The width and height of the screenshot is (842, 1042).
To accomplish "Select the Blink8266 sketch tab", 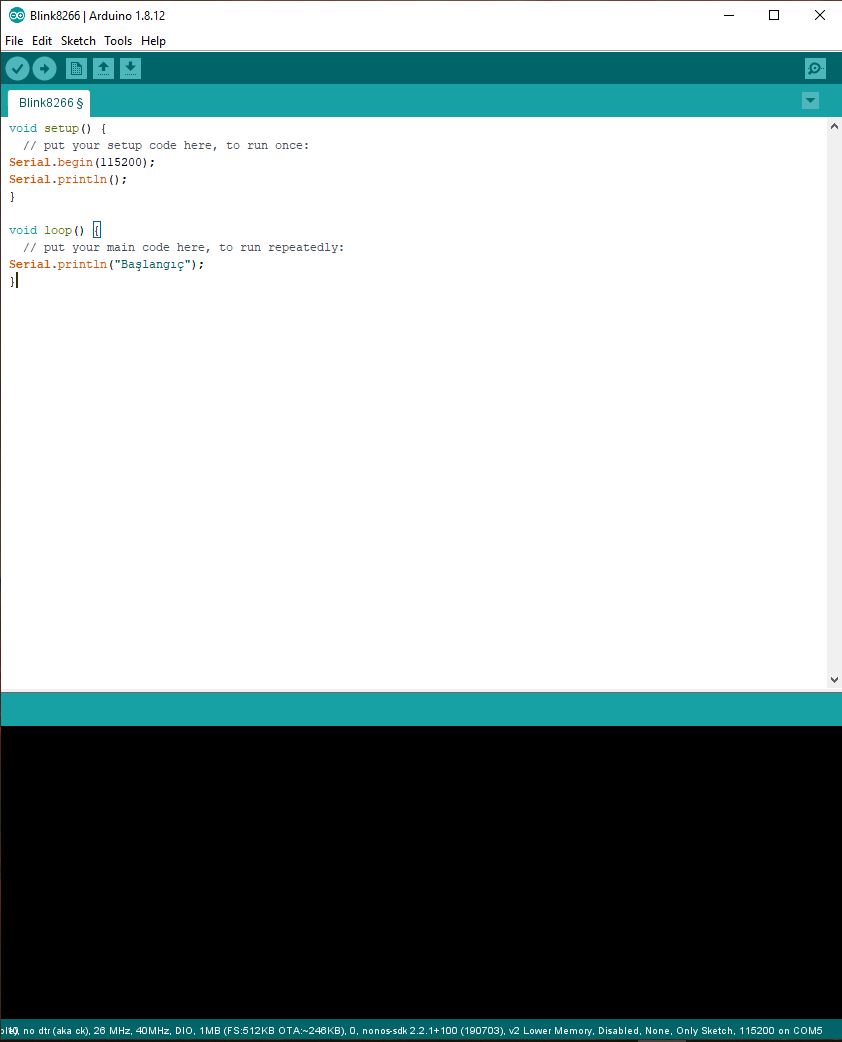I will 49,103.
